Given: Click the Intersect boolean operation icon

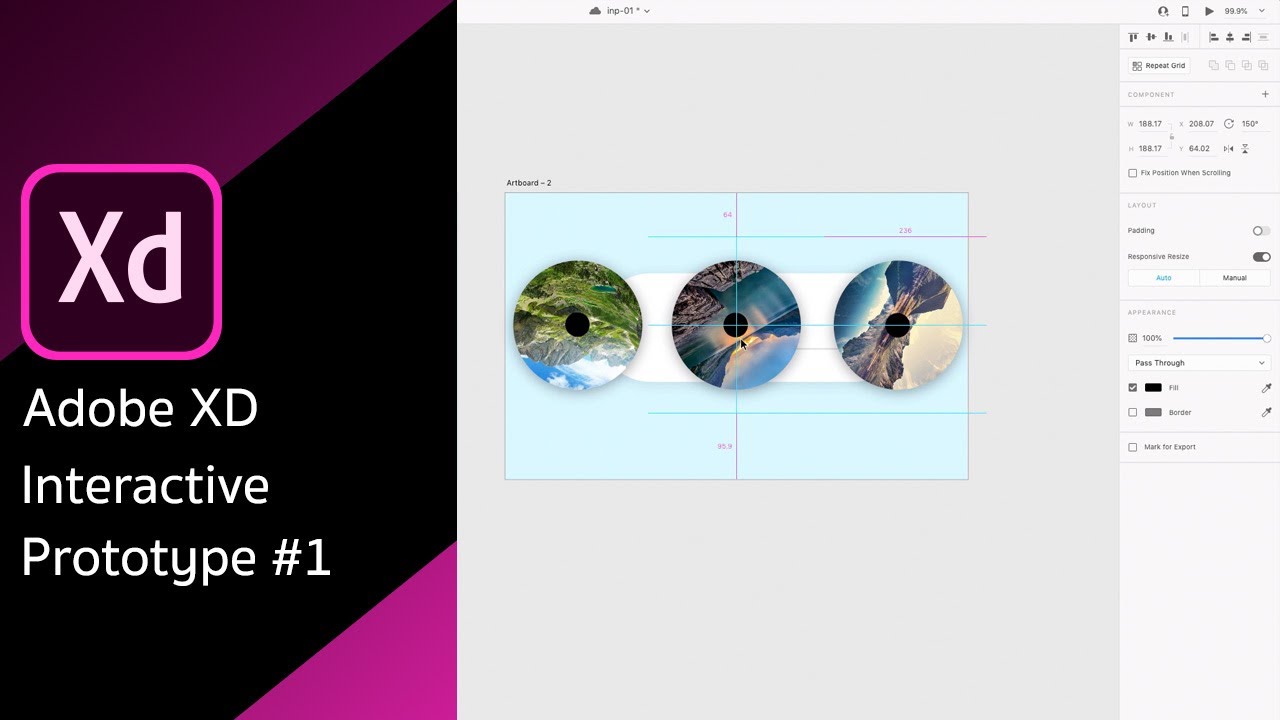Looking at the screenshot, I should tap(1247, 65).
